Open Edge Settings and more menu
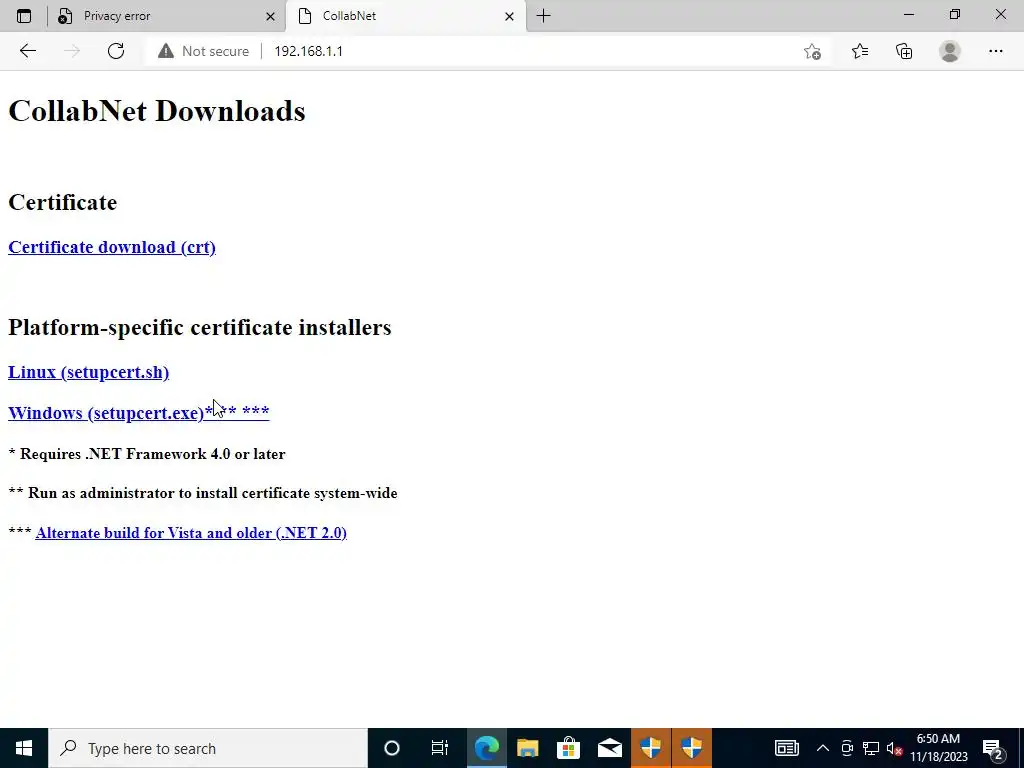This screenshot has height=768, width=1024. (995, 51)
